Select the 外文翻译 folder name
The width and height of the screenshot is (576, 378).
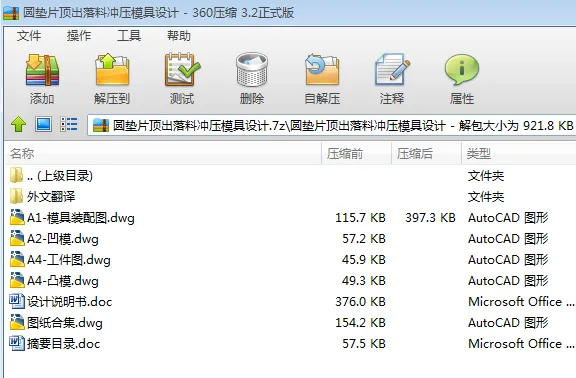coord(51,197)
